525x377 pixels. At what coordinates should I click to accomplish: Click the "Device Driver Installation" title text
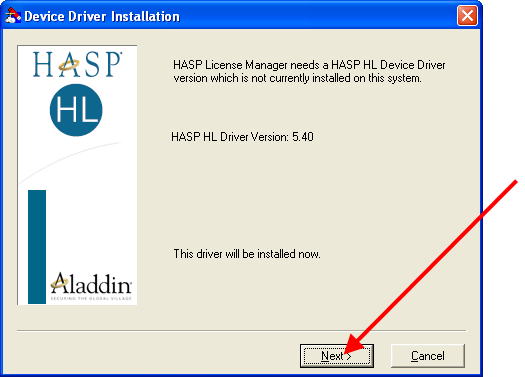102,16
